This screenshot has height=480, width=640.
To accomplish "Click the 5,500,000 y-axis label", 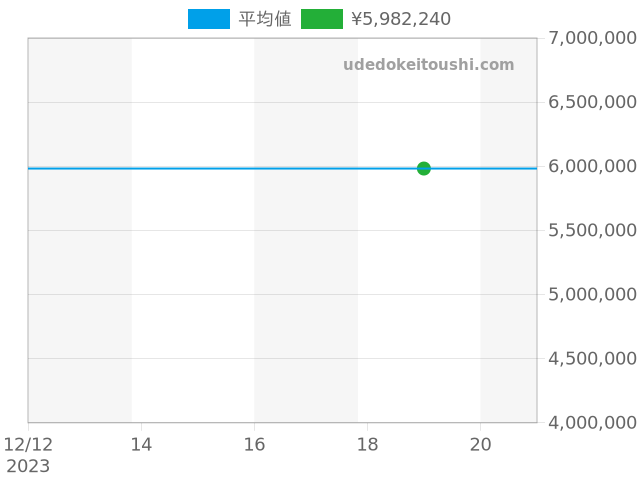I will [592, 230].
